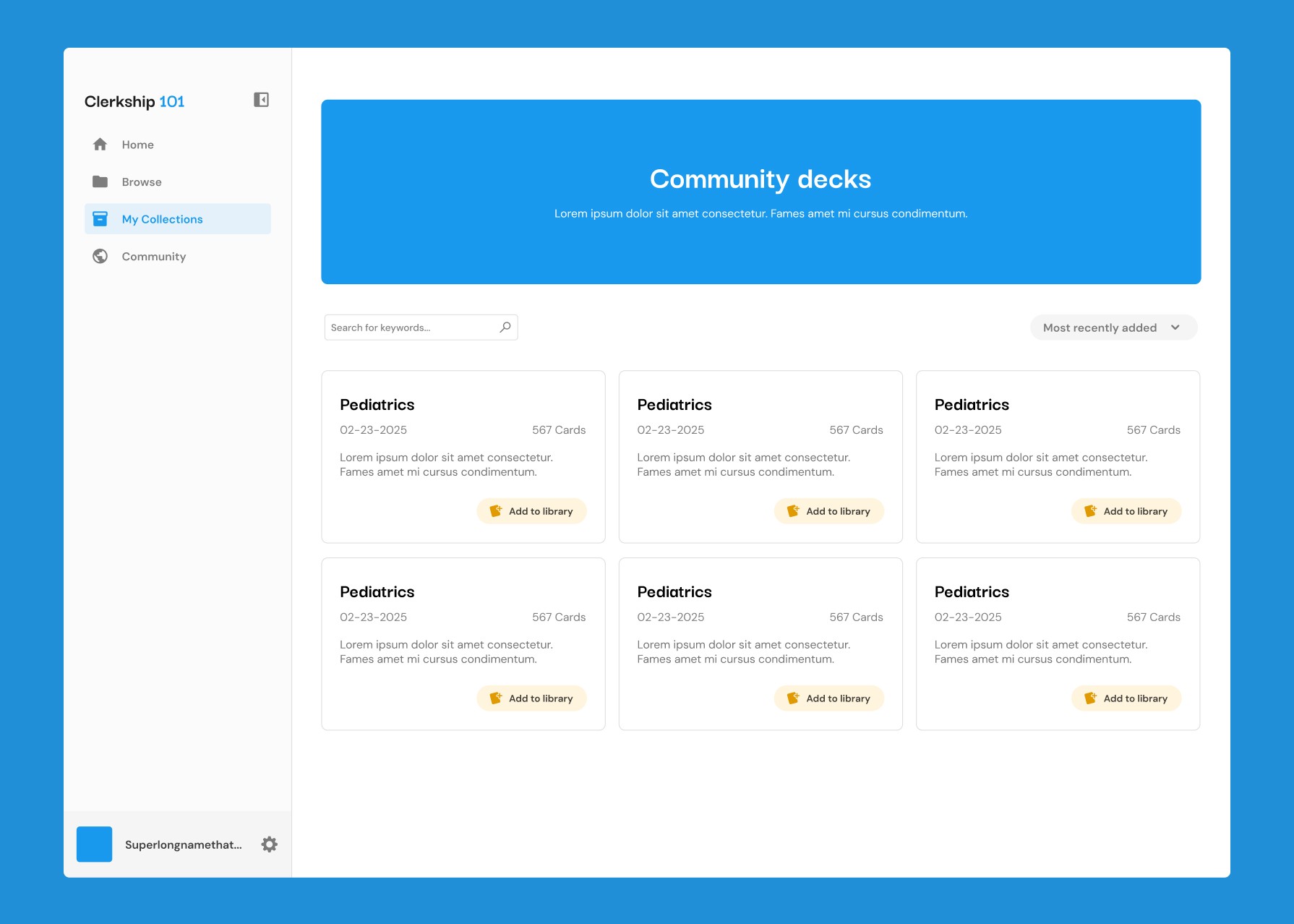Go to the Browse menu item

click(x=178, y=181)
